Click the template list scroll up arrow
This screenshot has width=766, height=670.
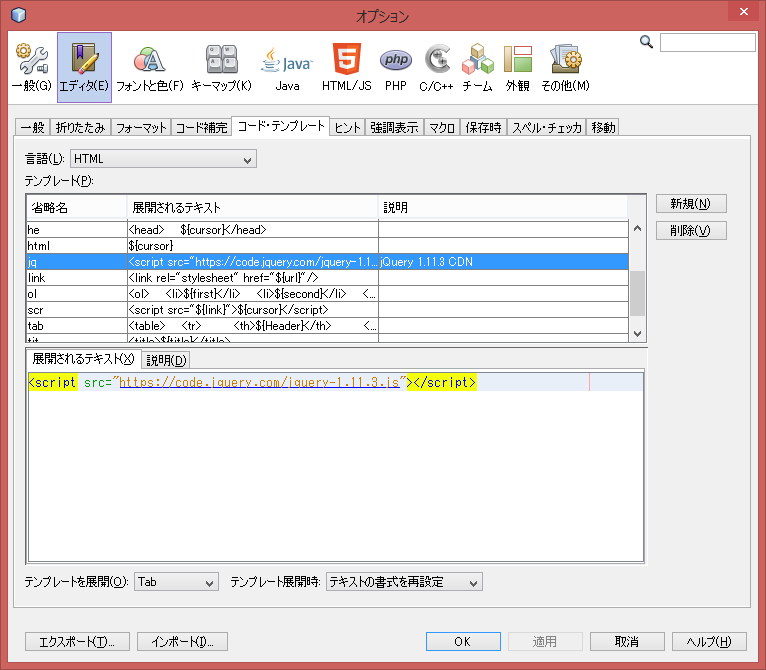click(637, 228)
